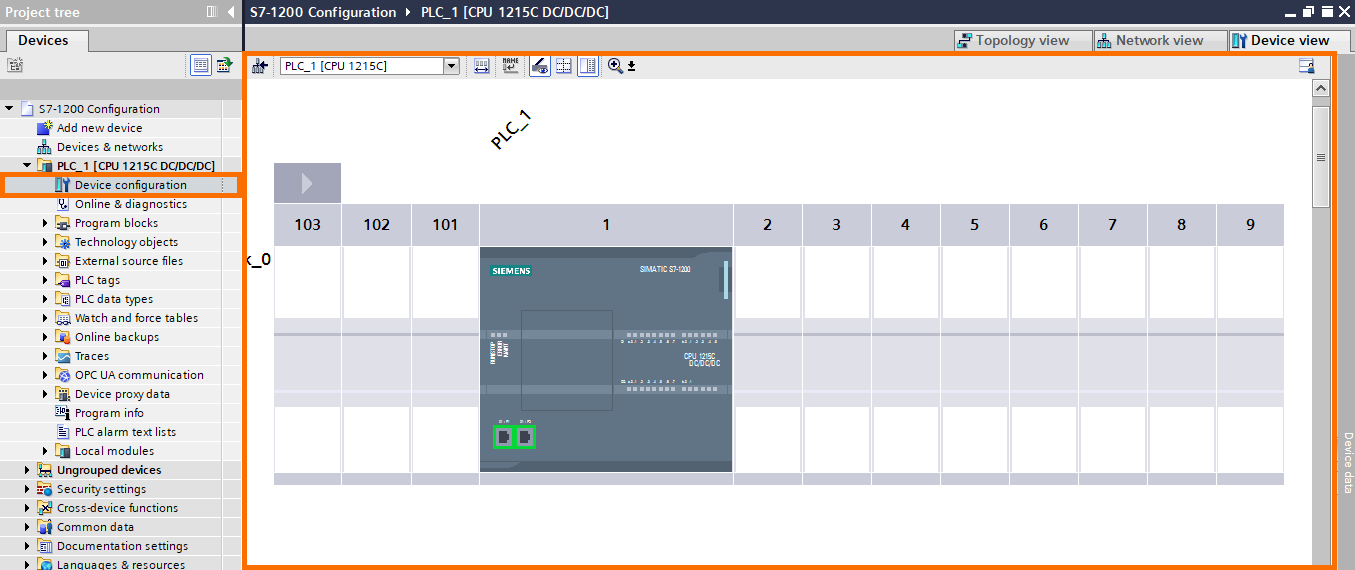Expand the Local modules folder
Screen dimensions: 1355x570
coord(45,451)
